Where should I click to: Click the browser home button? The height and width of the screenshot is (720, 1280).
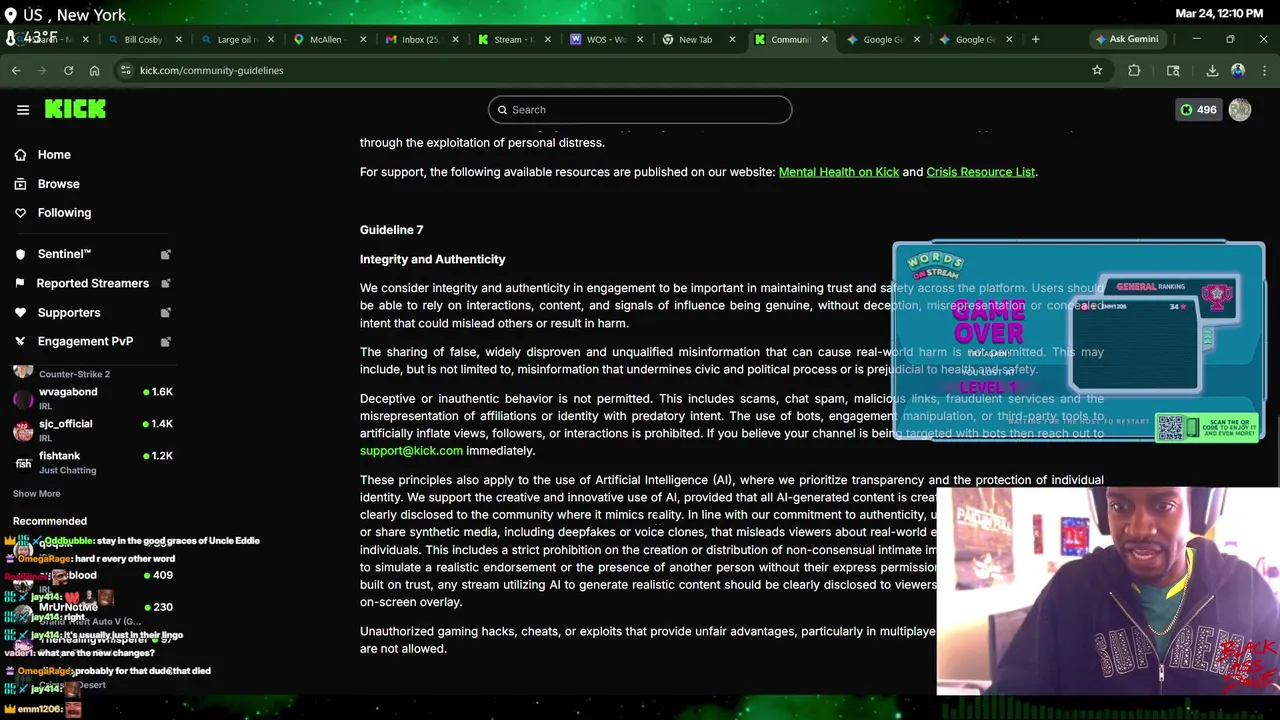click(94, 70)
